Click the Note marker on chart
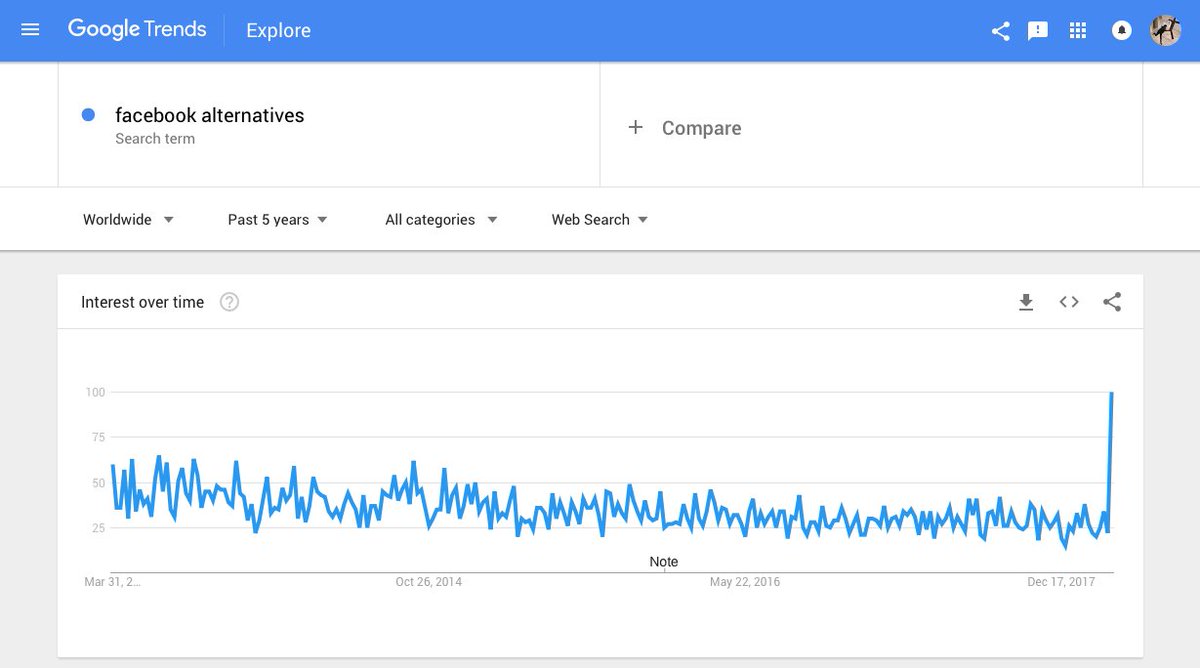The width and height of the screenshot is (1200, 668). (664, 562)
